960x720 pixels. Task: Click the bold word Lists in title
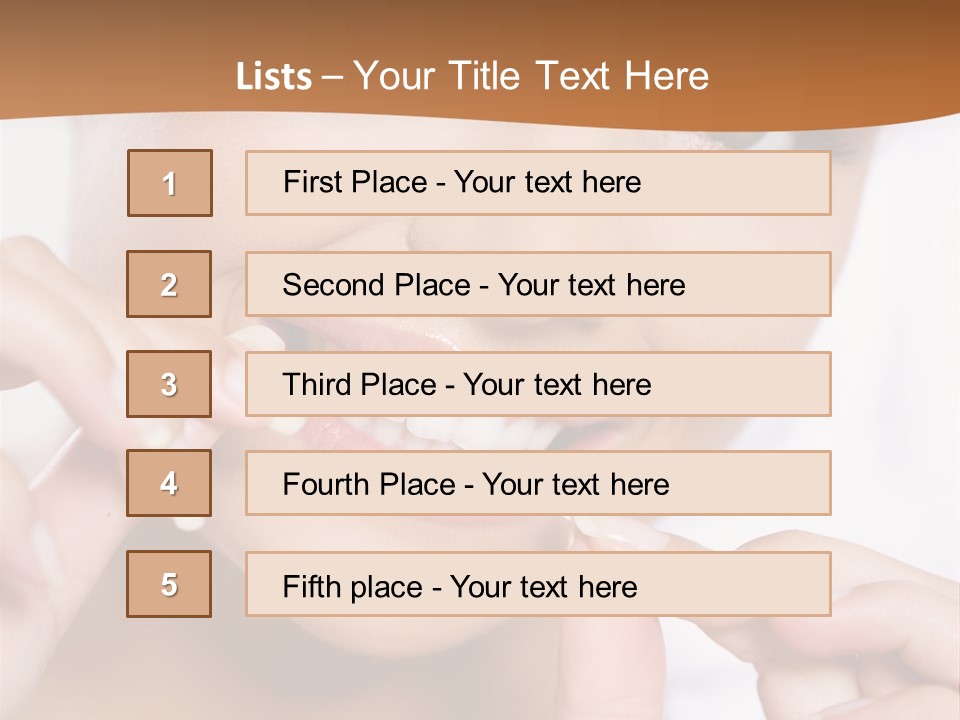click(274, 77)
